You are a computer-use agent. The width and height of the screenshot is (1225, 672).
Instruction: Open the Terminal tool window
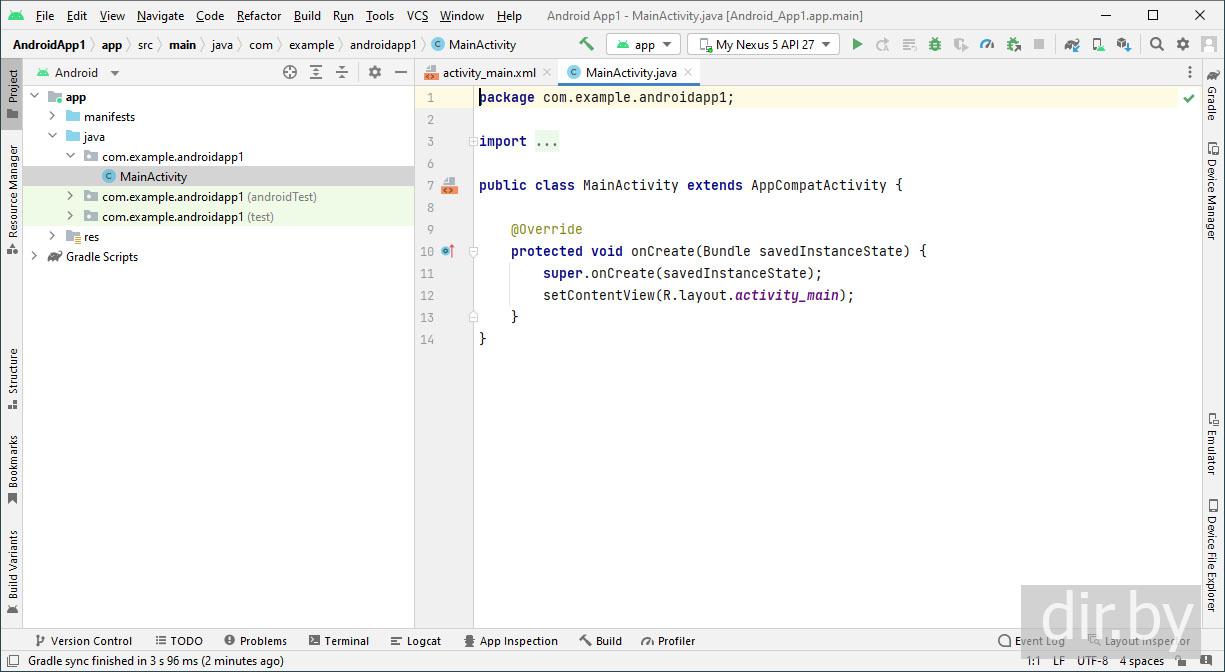[x=339, y=641]
